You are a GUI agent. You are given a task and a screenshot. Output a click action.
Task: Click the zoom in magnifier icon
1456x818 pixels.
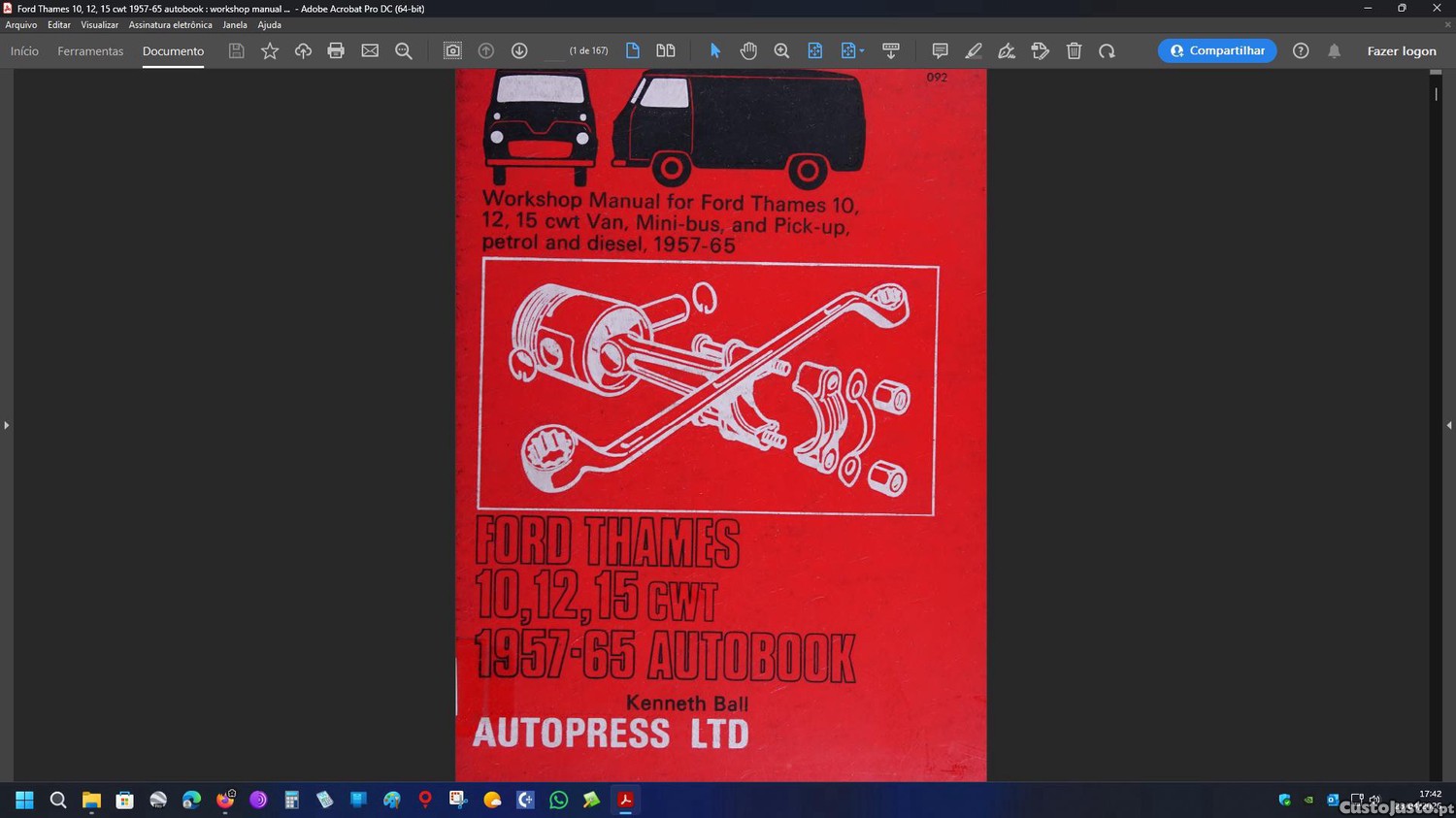pyautogui.click(x=781, y=51)
